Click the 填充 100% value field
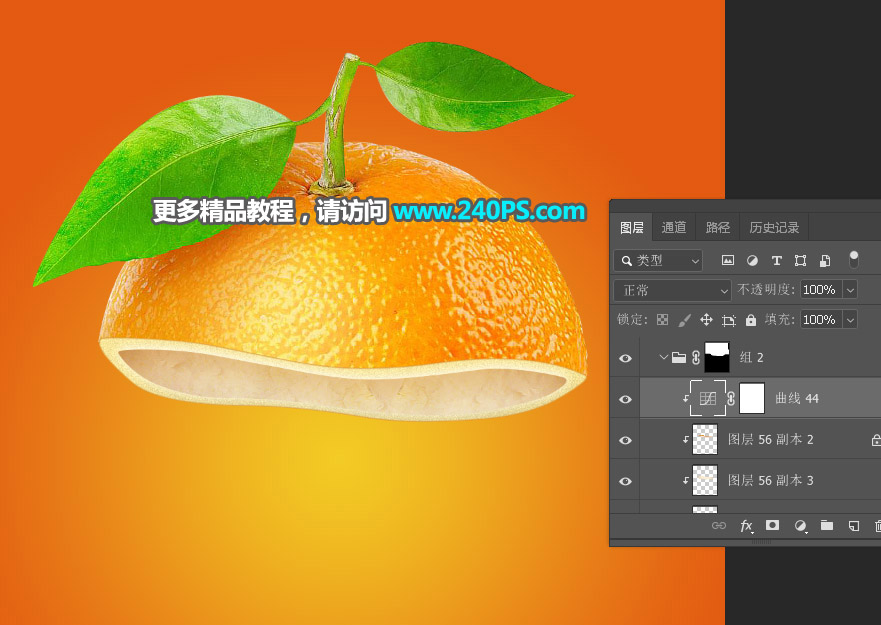The height and width of the screenshot is (625, 881). pyautogui.click(x=821, y=320)
